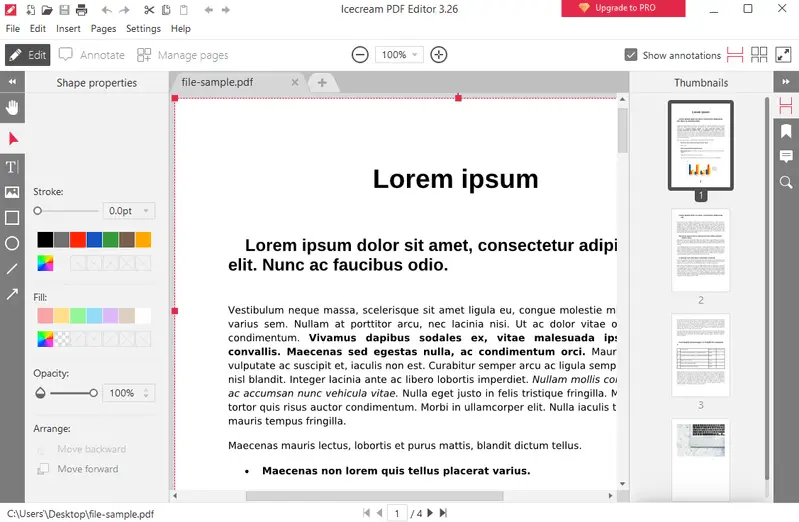This screenshot has width=799, height=522.
Task: Open the Search sidebar panel
Action: [786, 182]
